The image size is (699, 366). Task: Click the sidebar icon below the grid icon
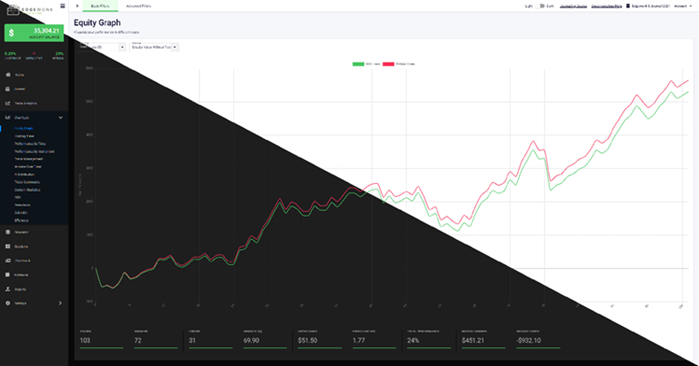coord(8,260)
